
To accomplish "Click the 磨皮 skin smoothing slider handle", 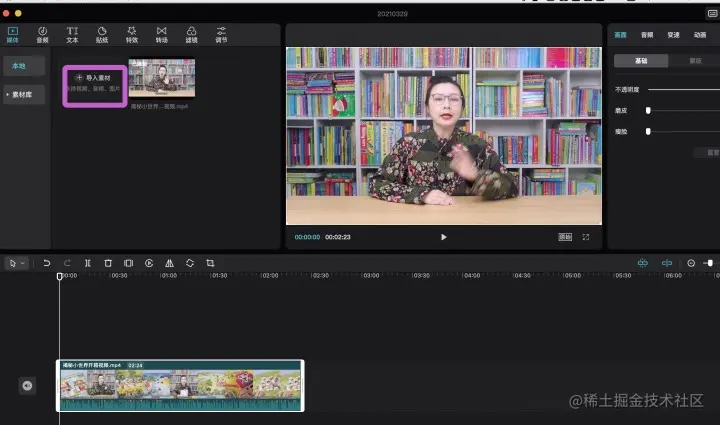I will [648, 110].
